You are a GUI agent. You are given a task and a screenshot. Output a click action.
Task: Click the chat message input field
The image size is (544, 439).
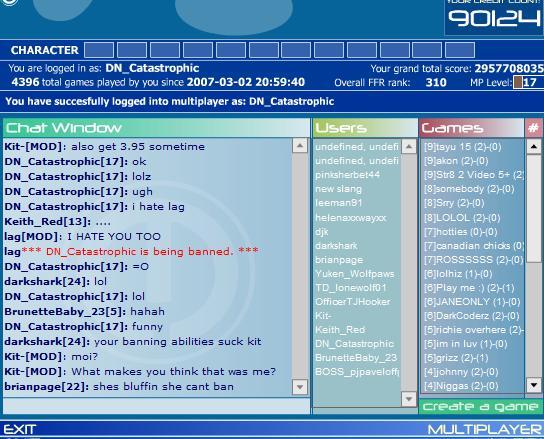point(156,406)
